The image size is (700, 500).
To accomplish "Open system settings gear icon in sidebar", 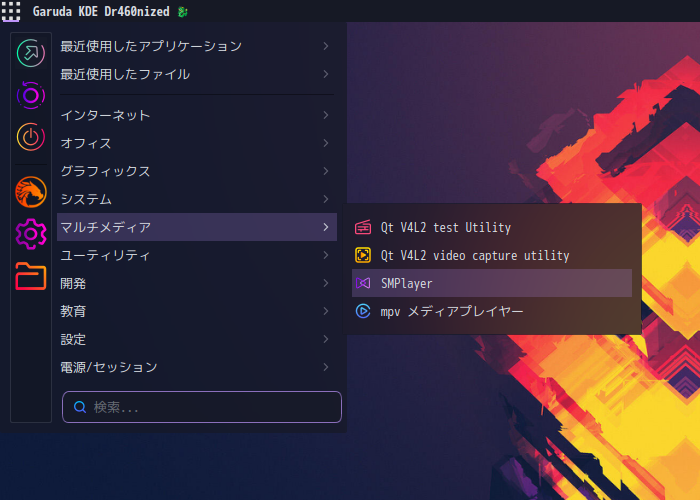I will point(31,233).
